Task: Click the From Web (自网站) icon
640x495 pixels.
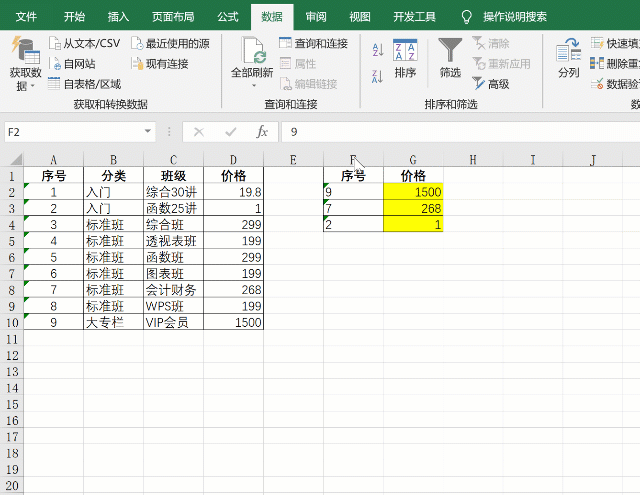Action: 55,64
